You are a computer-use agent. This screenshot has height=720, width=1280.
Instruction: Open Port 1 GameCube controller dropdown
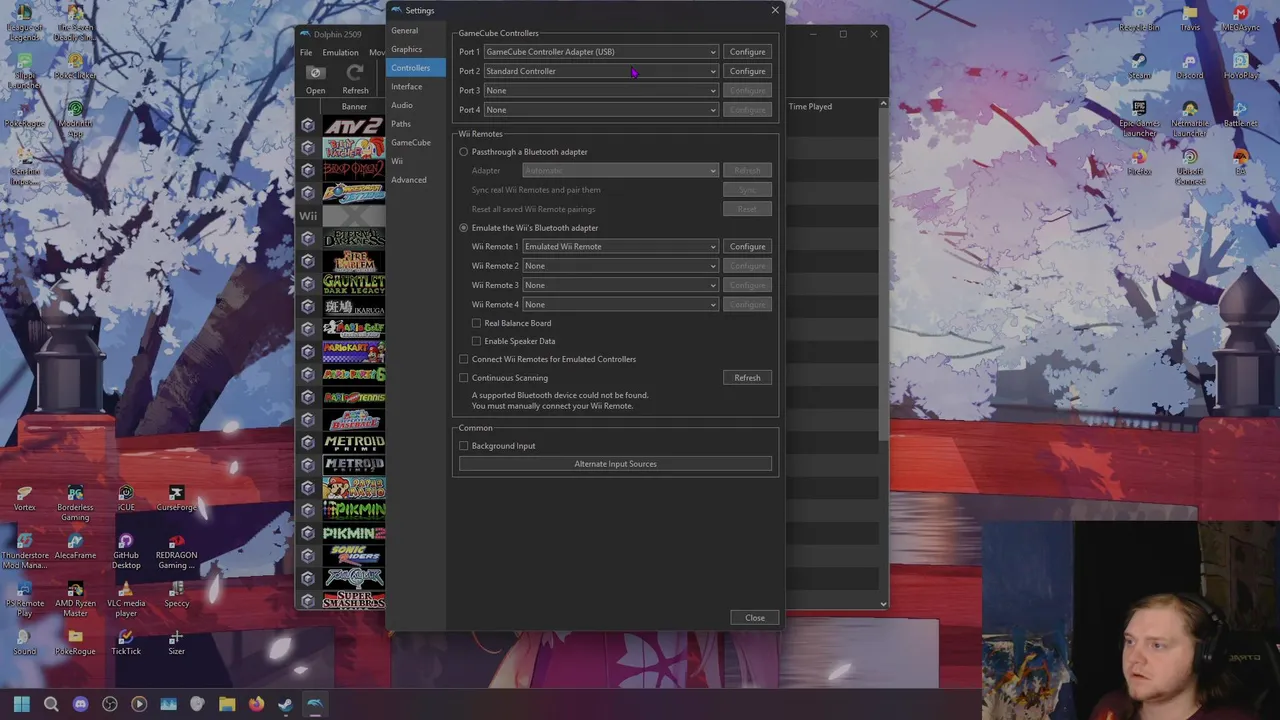pos(601,52)
